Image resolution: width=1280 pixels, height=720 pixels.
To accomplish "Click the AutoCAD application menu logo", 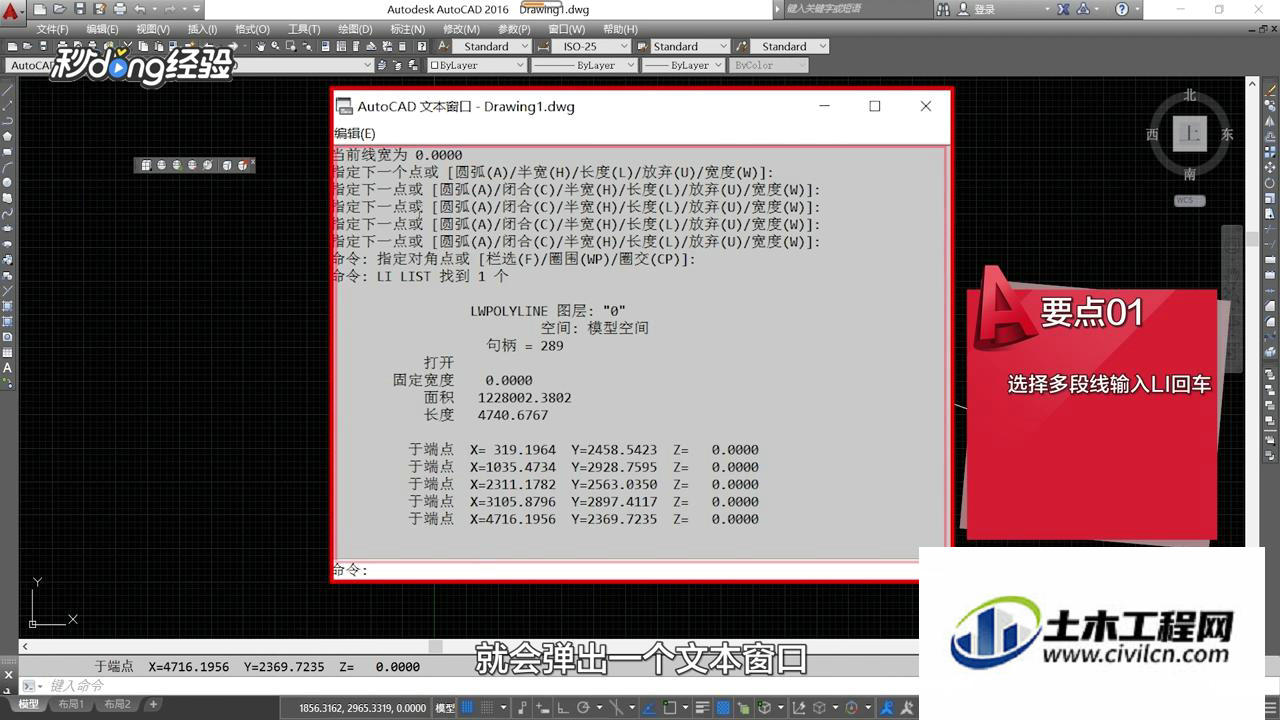I will coord(11,11).
